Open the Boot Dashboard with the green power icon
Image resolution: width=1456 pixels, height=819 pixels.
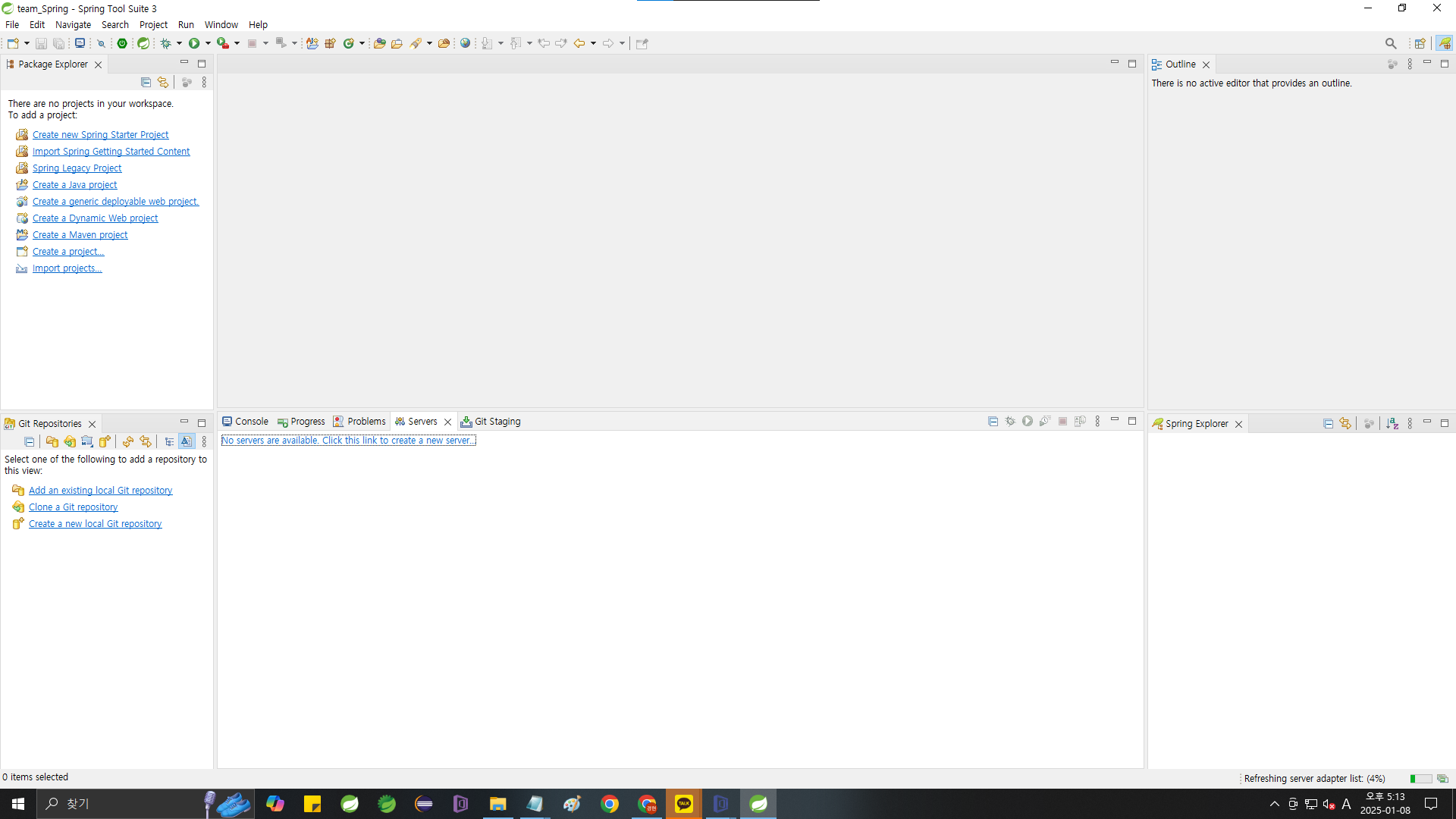coord(122,43)
